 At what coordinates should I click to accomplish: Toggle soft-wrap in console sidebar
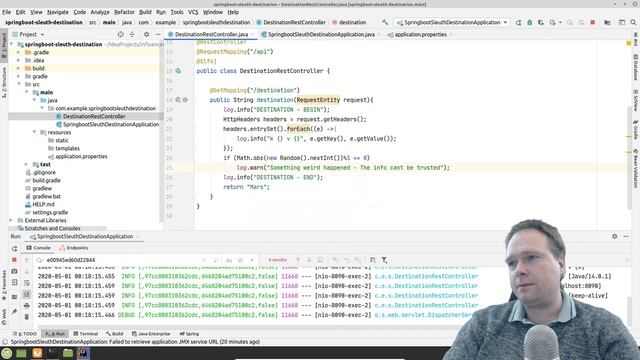pos(27,283)
